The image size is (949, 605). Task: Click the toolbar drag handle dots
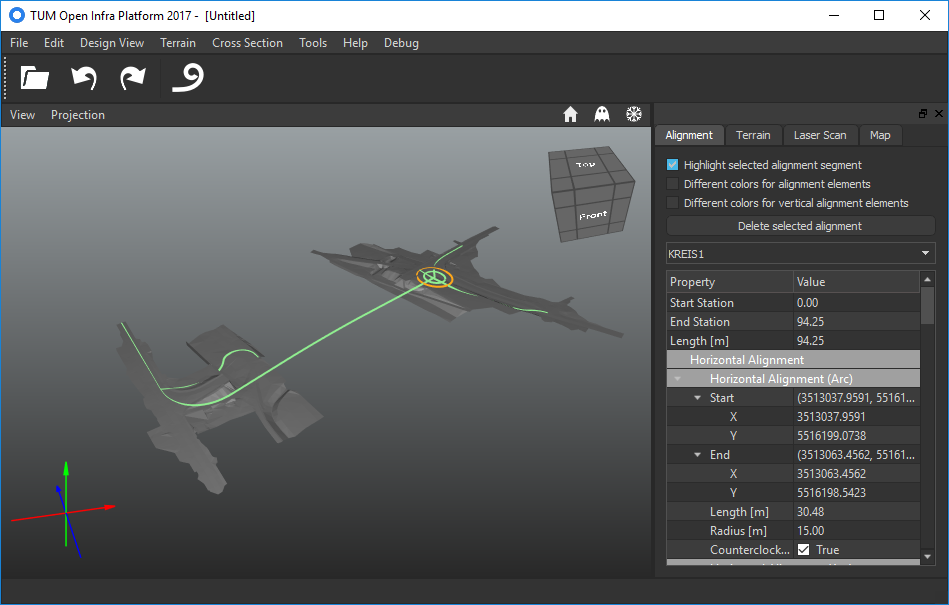point(5,77)
